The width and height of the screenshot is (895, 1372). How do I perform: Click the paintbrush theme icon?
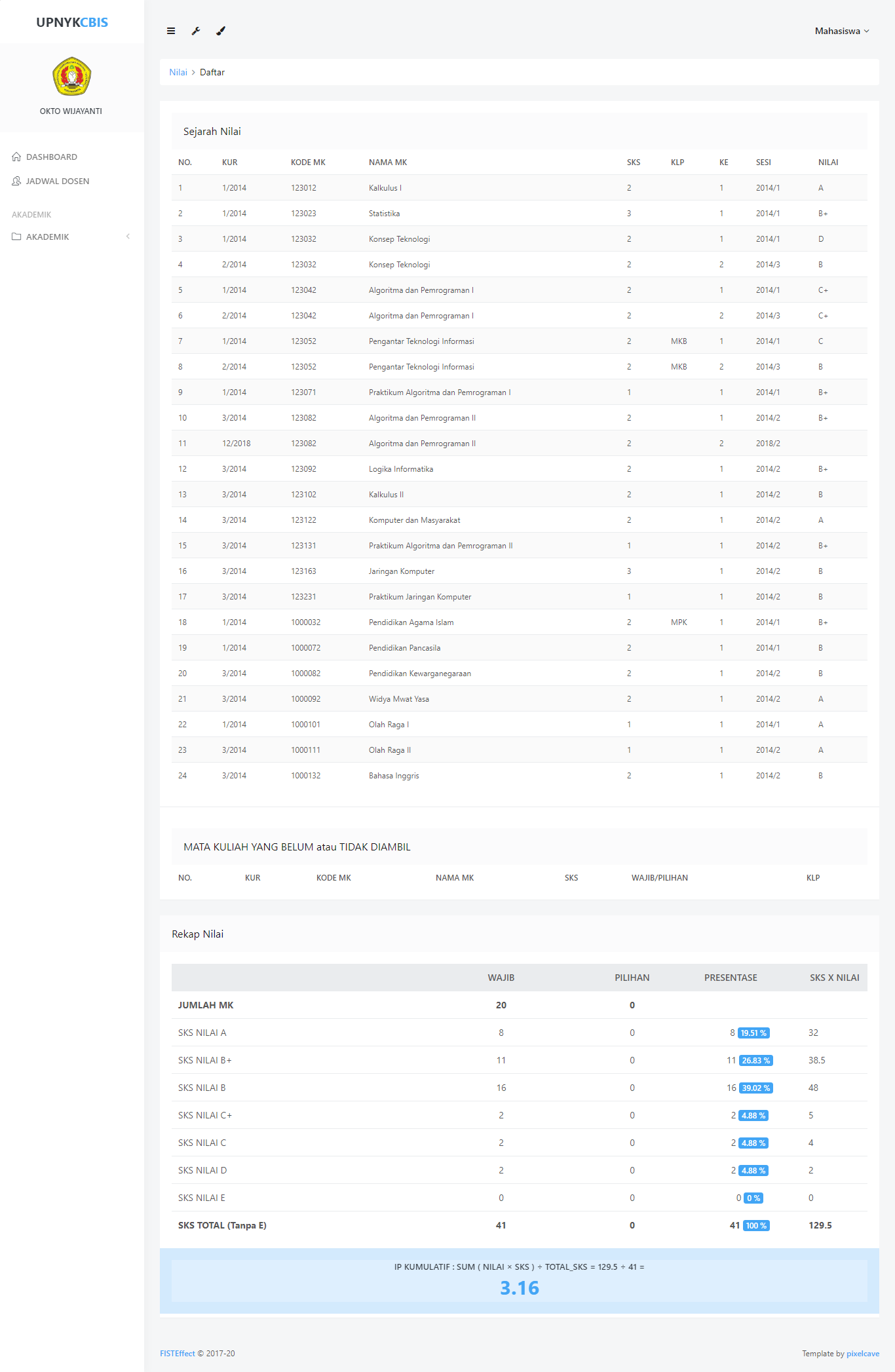221,31
